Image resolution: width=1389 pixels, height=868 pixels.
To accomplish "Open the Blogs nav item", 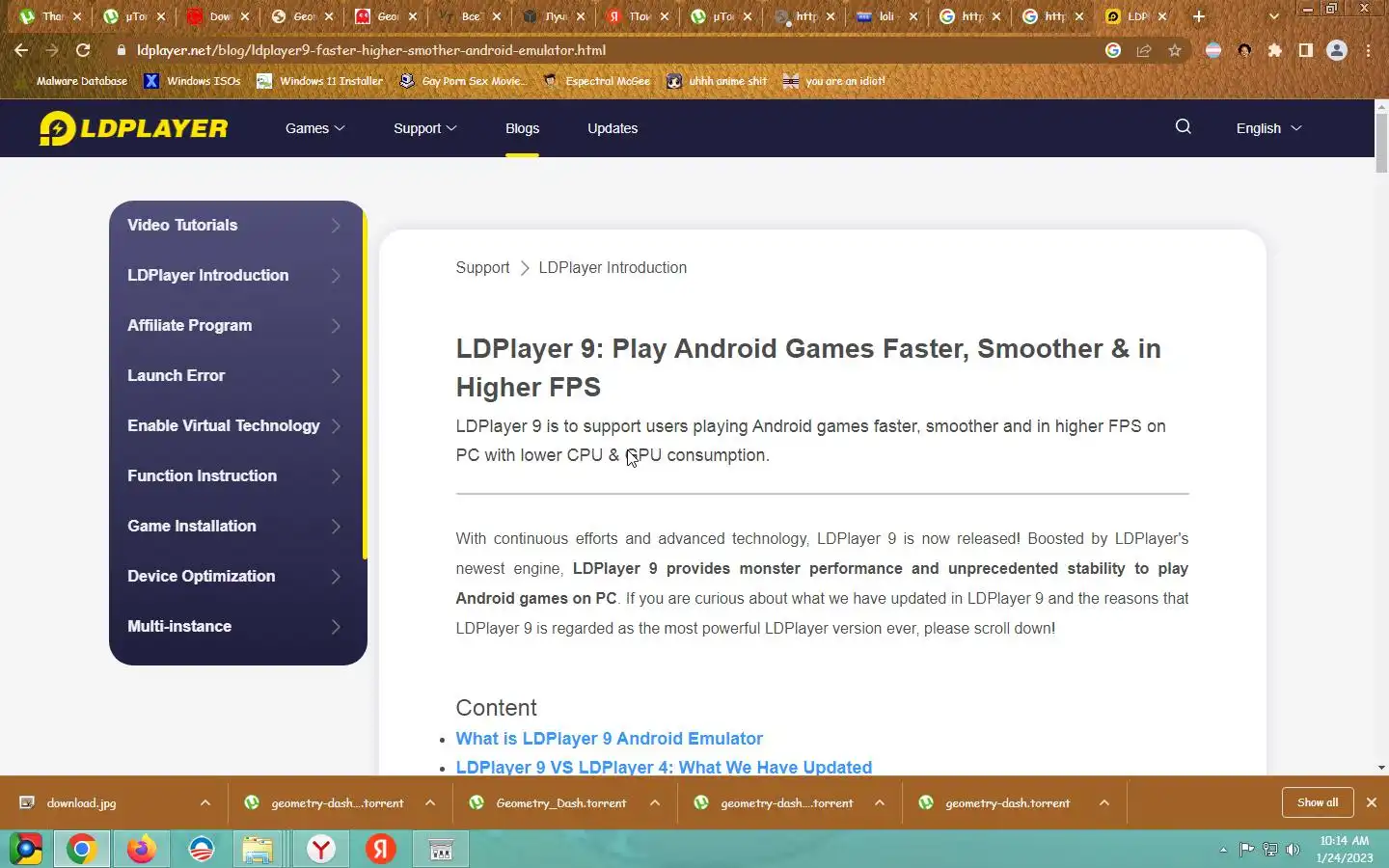I will pyautogui.click(x=522, y=128).
